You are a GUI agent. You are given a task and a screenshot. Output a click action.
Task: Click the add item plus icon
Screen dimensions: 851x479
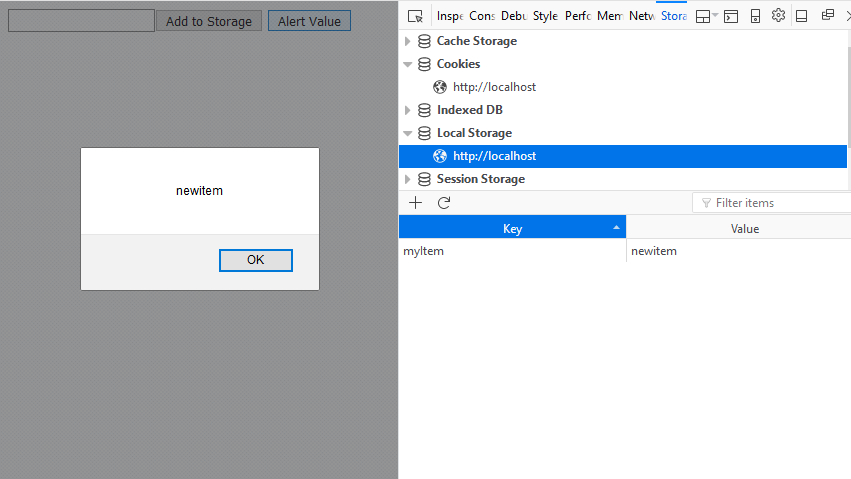(x=415, y=203)
